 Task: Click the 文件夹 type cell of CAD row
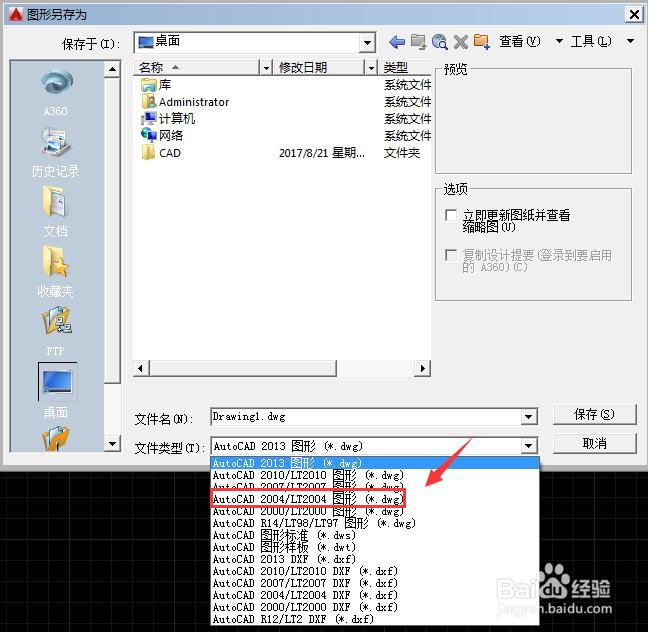pyautogui.click(x=401, y=153)
